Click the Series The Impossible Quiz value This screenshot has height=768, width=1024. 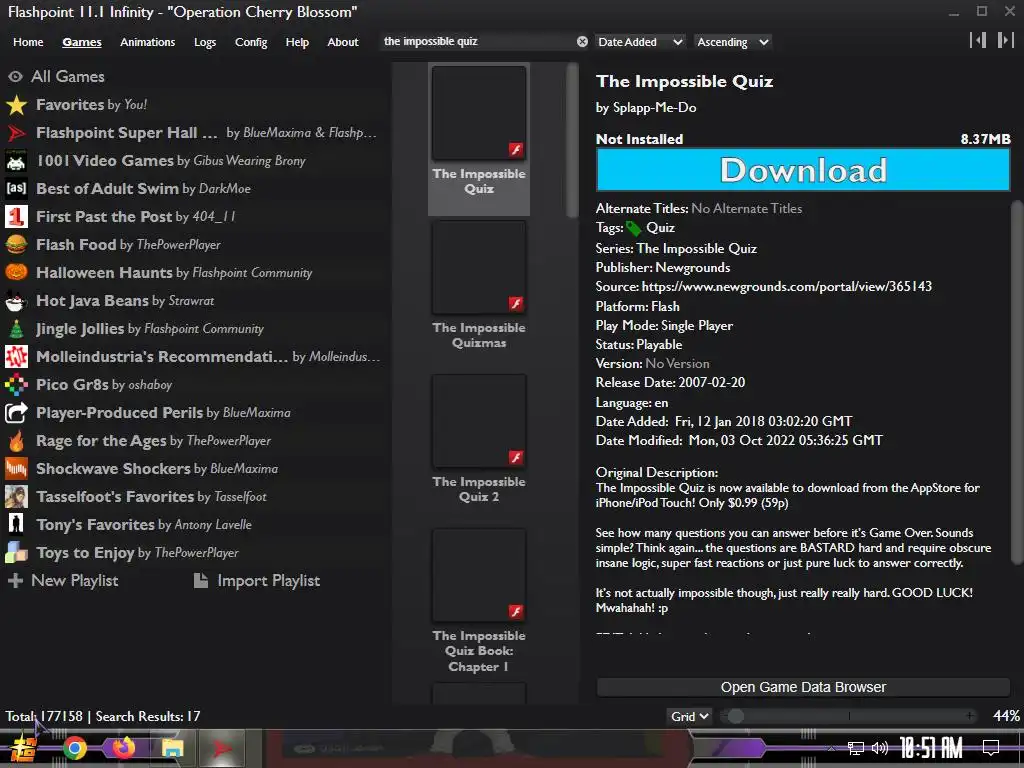(697, 249)
